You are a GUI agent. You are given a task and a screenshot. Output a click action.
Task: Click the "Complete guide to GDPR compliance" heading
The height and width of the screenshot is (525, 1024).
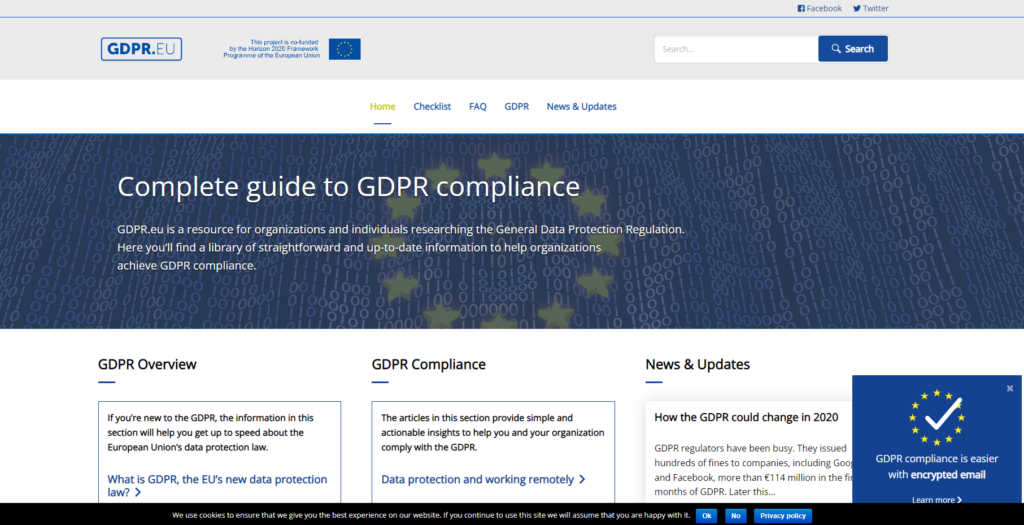tap(349, 187)
